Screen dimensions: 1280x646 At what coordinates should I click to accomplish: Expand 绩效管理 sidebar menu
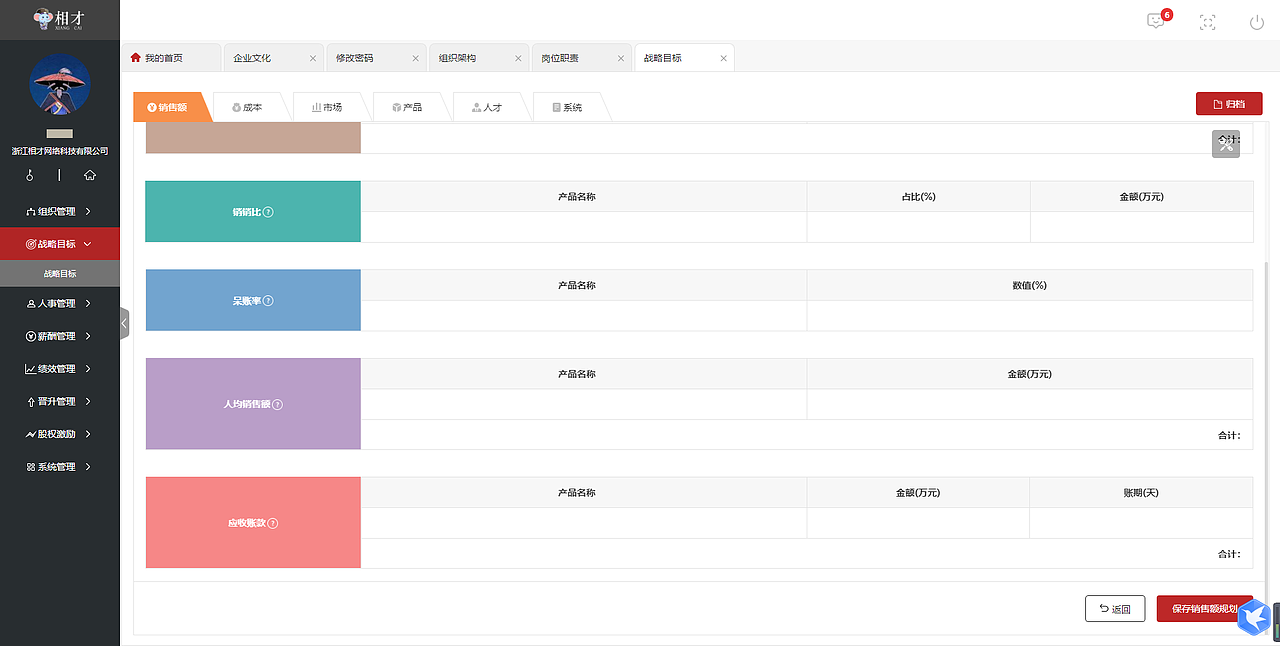tap(60, 369)
